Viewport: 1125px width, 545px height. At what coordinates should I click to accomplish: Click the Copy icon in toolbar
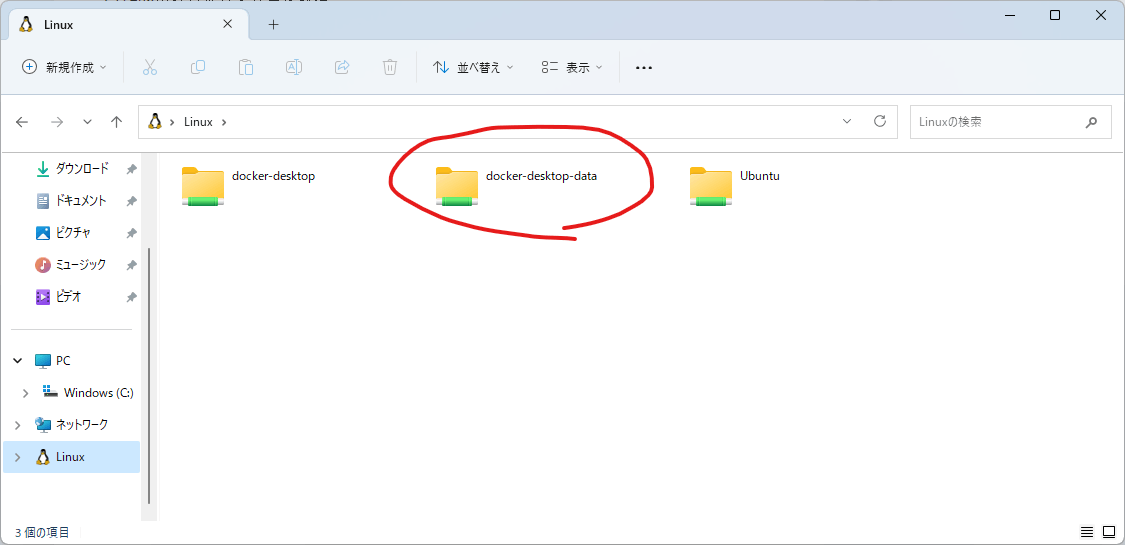198,67
